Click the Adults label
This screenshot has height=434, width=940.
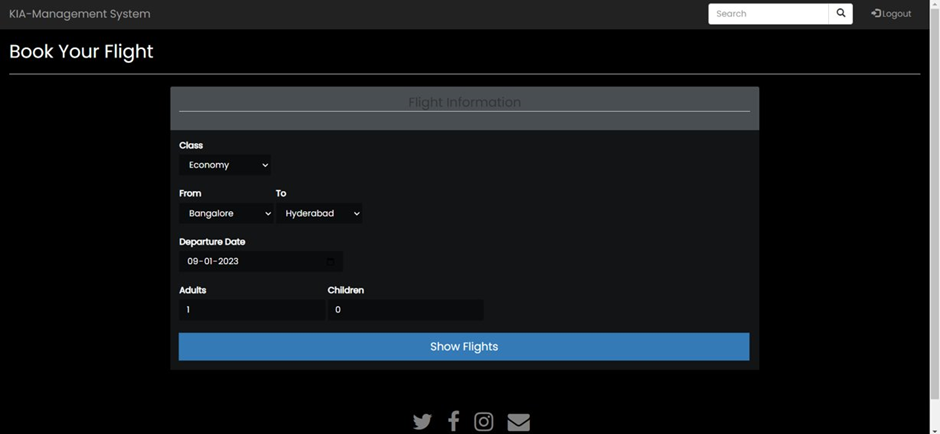192,290
